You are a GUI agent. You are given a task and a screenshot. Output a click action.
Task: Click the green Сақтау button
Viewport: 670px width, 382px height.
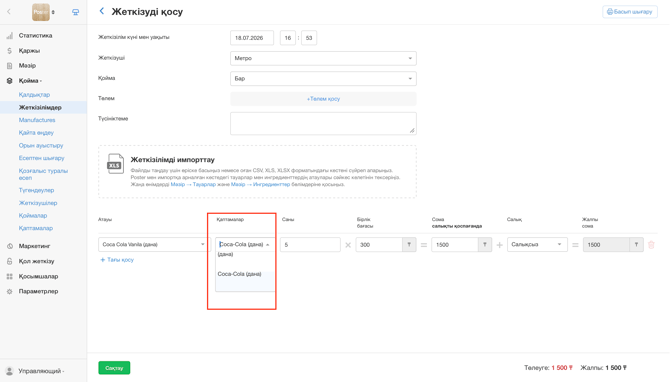coord(114,368)
